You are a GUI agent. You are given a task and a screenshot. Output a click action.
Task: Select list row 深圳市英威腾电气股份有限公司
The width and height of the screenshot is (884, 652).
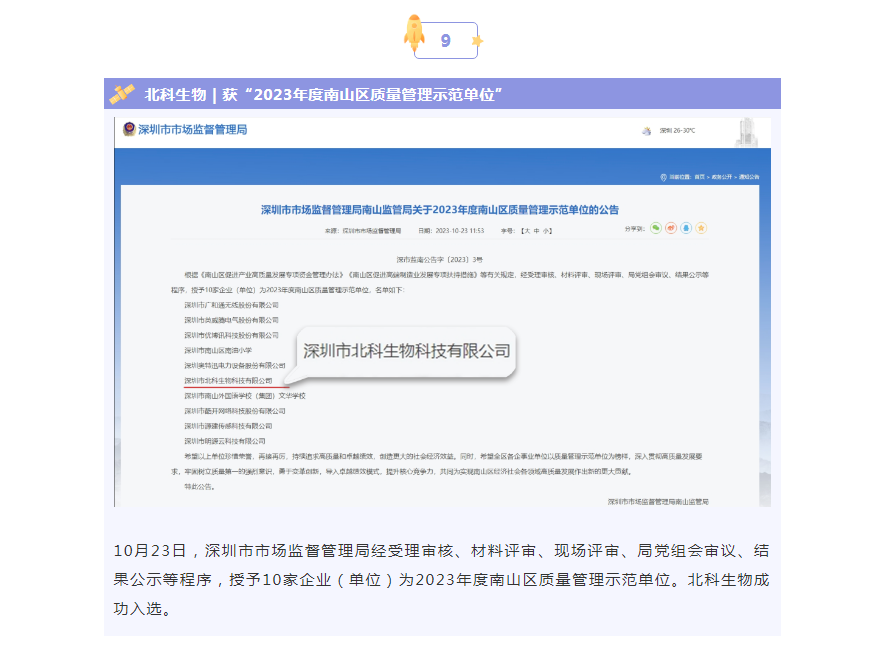click(231, 320)
